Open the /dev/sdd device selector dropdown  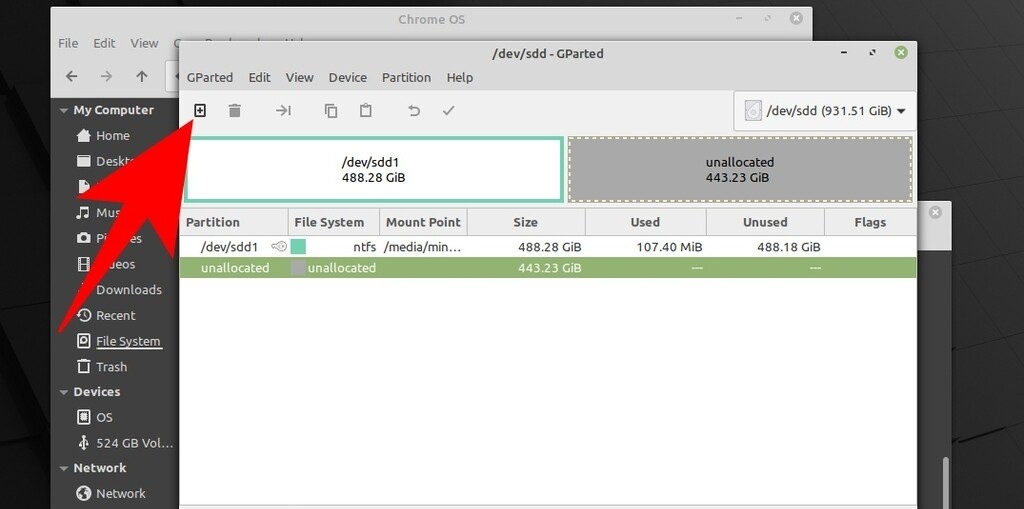824,111
